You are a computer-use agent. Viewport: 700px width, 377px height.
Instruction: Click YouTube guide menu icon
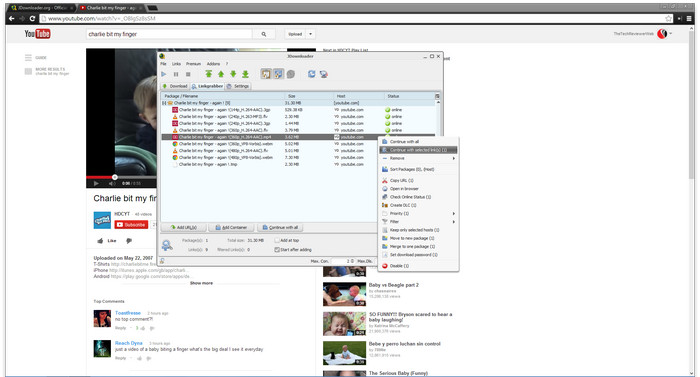tap(28, 58)
